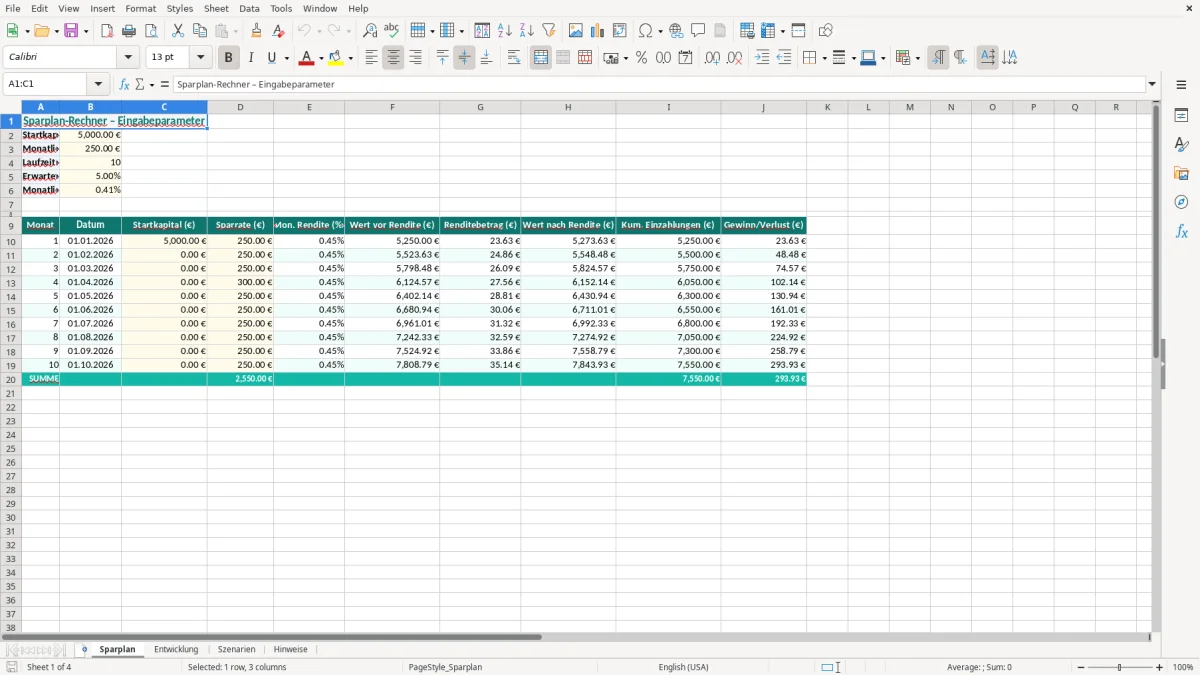The image size is (1200, 675).
Task: Toggle Align Left
Action: point(371,58)
